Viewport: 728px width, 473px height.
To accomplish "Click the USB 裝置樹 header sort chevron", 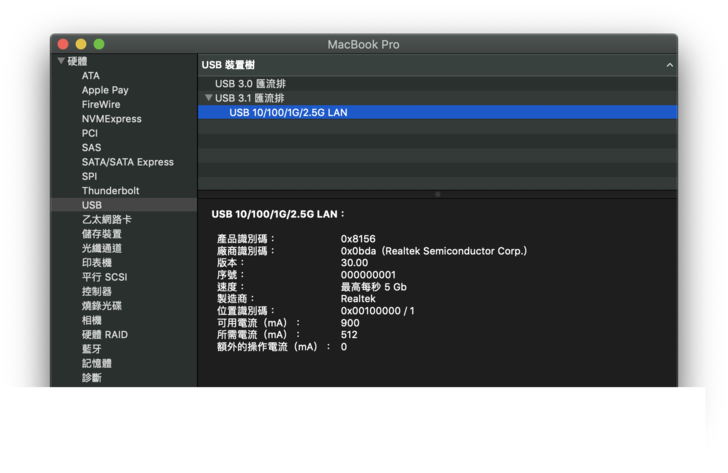I will pos(669,65).
